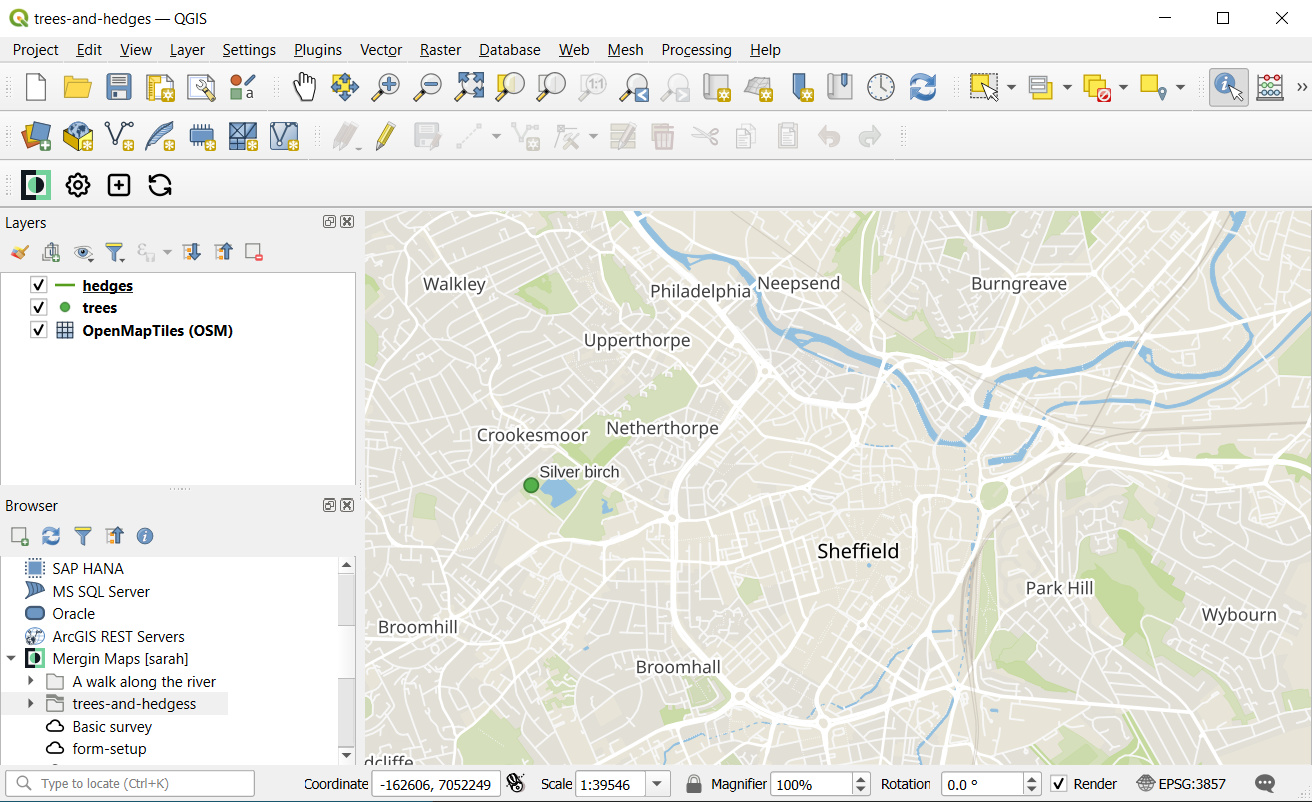The width and height of the screenshot is (1312, 802).
Task: Click Manage Map Themes eye icon
Action: click(83, 252)
